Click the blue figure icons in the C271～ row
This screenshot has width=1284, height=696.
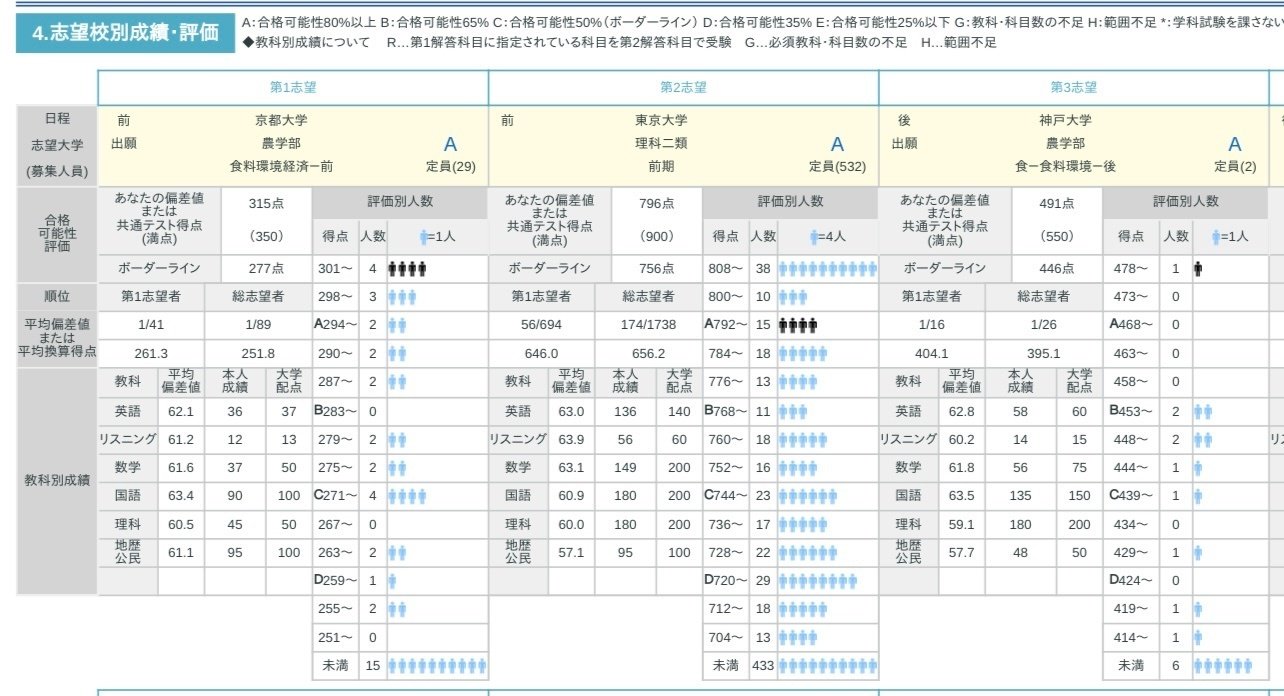[x=408, y=496]
